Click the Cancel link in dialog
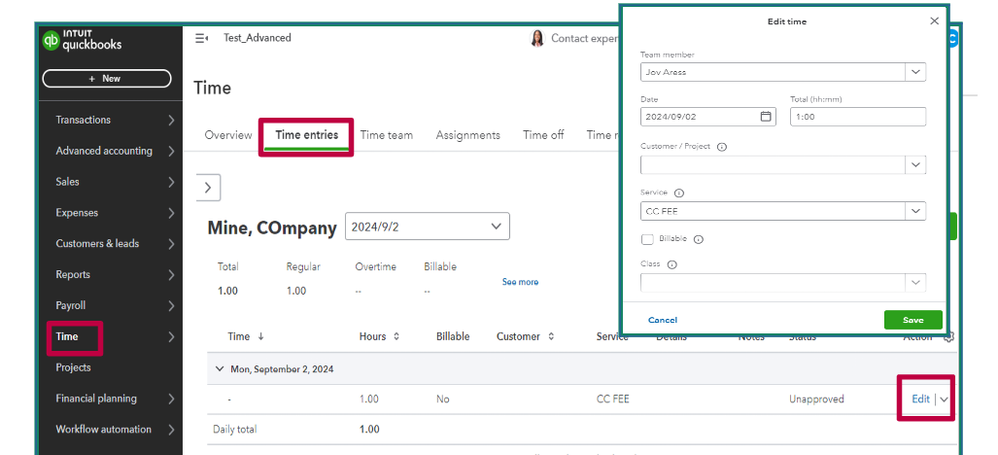Viewport: 998px width, 455px height. coord(663,320)
